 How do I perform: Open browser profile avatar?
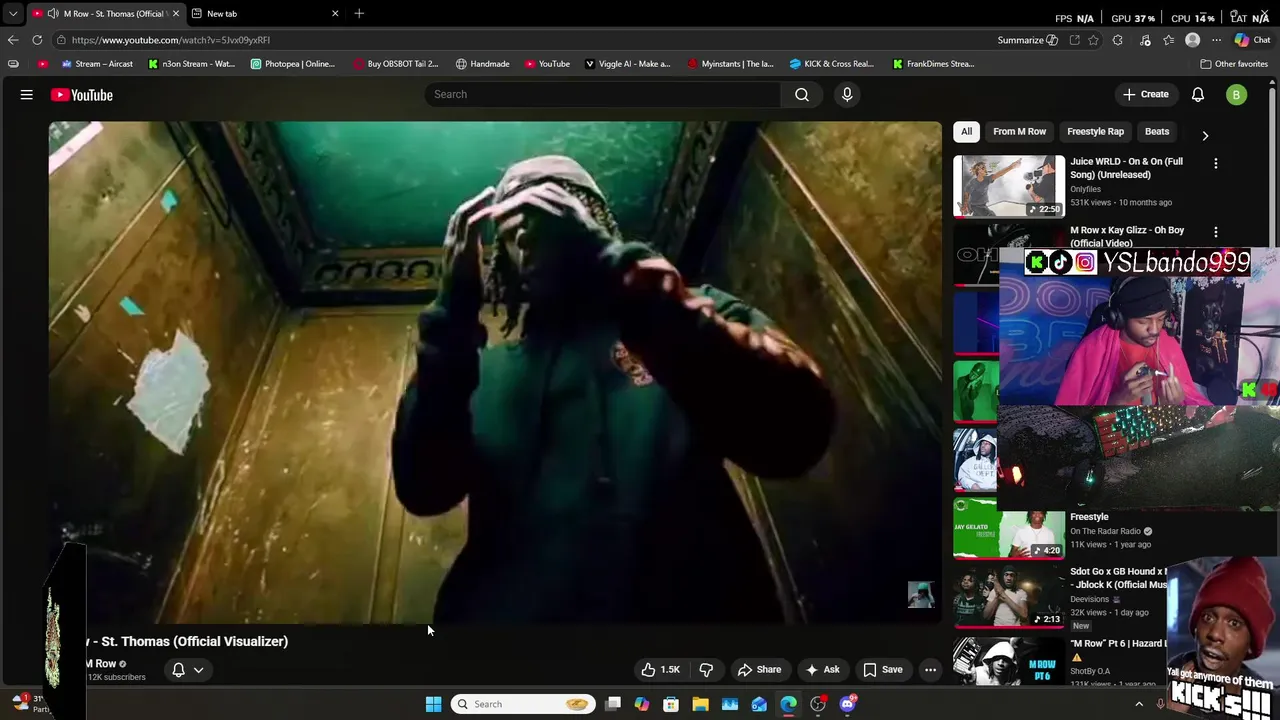pos(1192,40)
